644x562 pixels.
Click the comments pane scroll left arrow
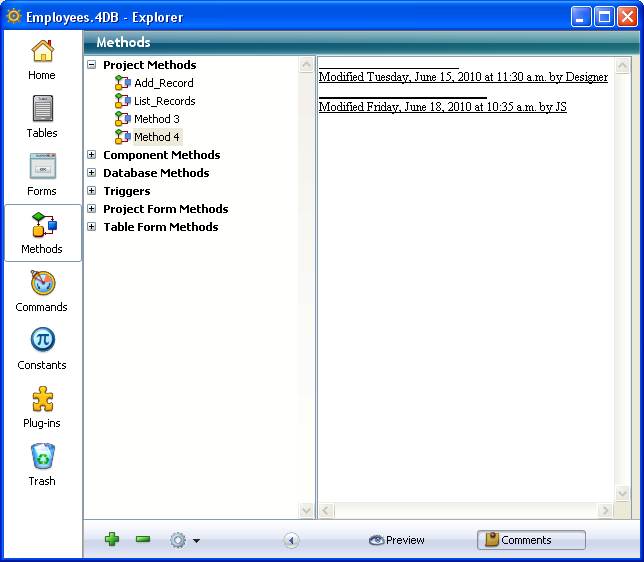tap(327, 510)
